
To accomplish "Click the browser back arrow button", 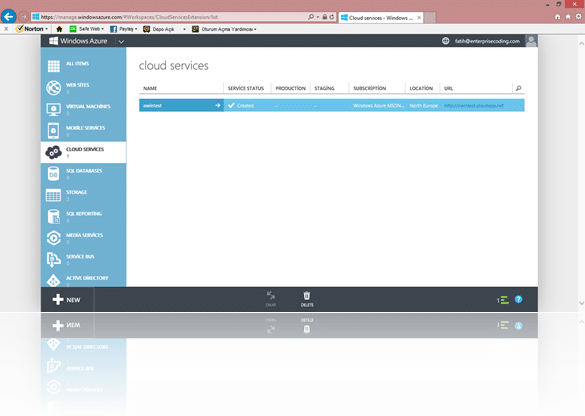I will coord(9,17).
